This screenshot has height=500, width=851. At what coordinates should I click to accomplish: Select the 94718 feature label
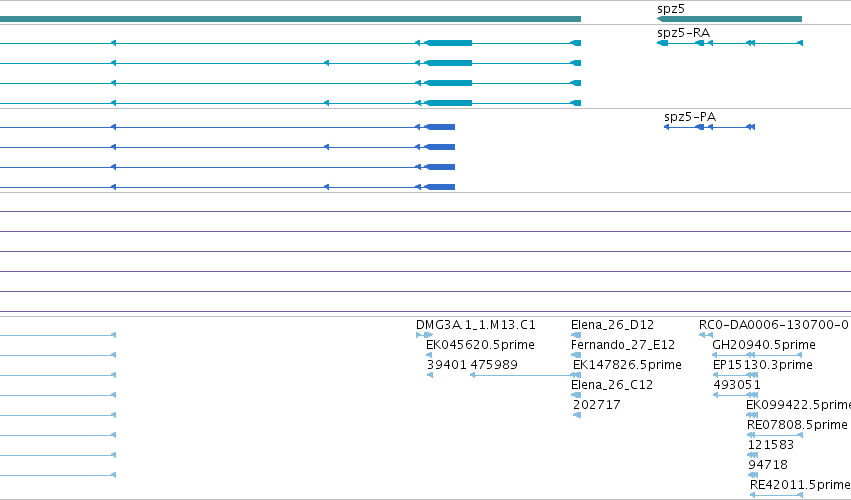[767, 465]
